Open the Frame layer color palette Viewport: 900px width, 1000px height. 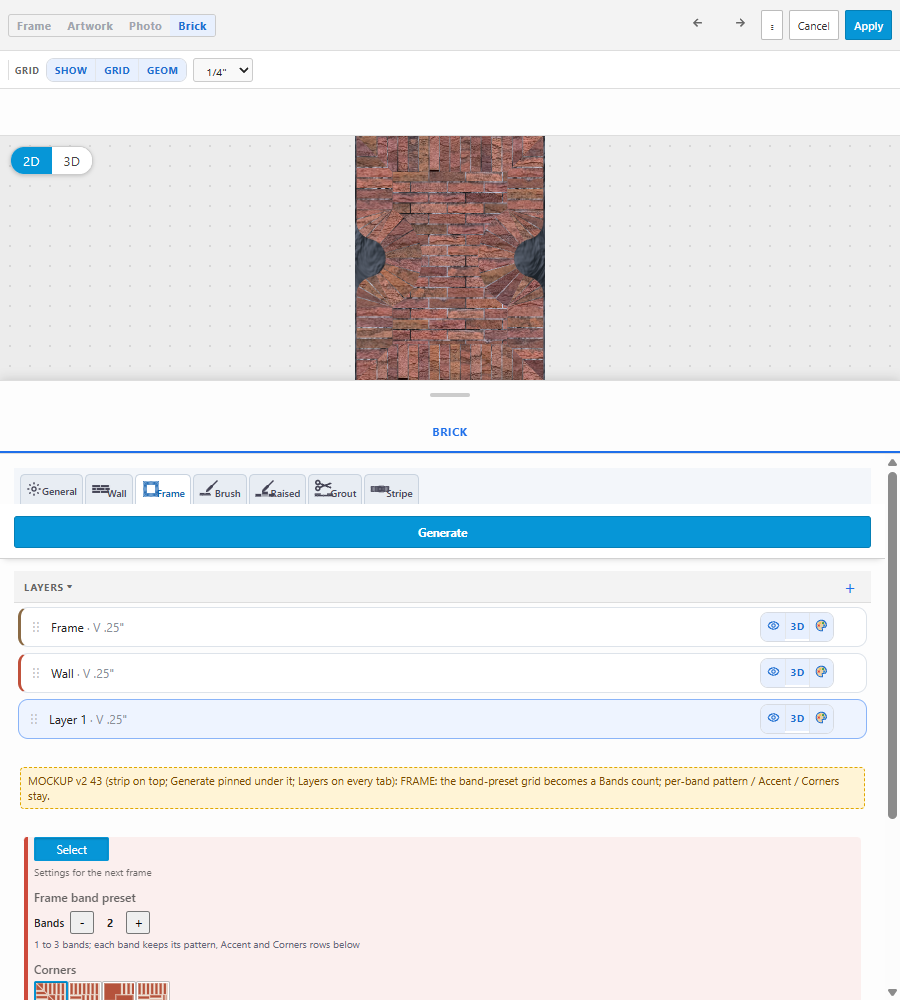821,626
